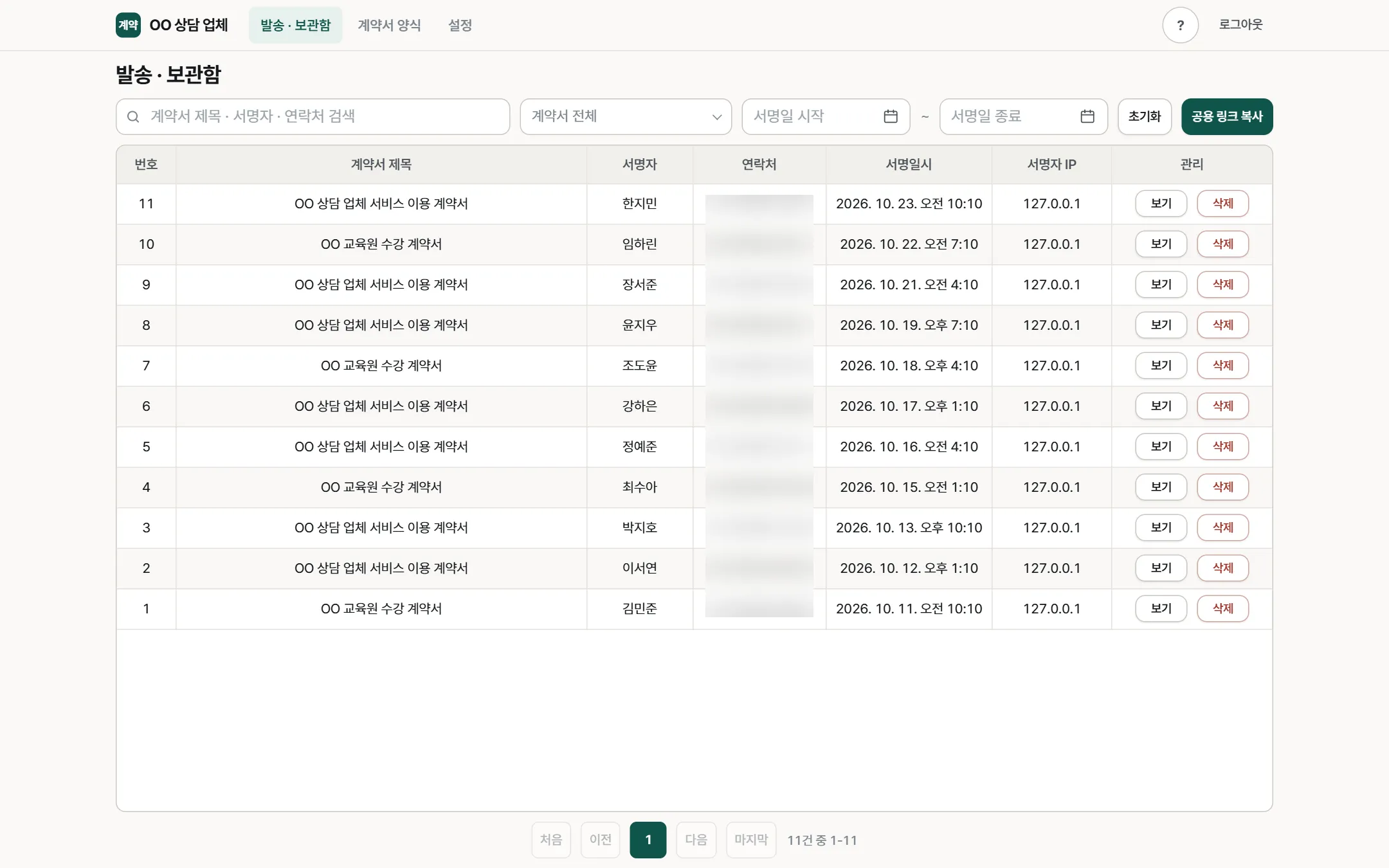
Task: Click the 11건 중 1-11 count text
Action: tap(822, 840)
